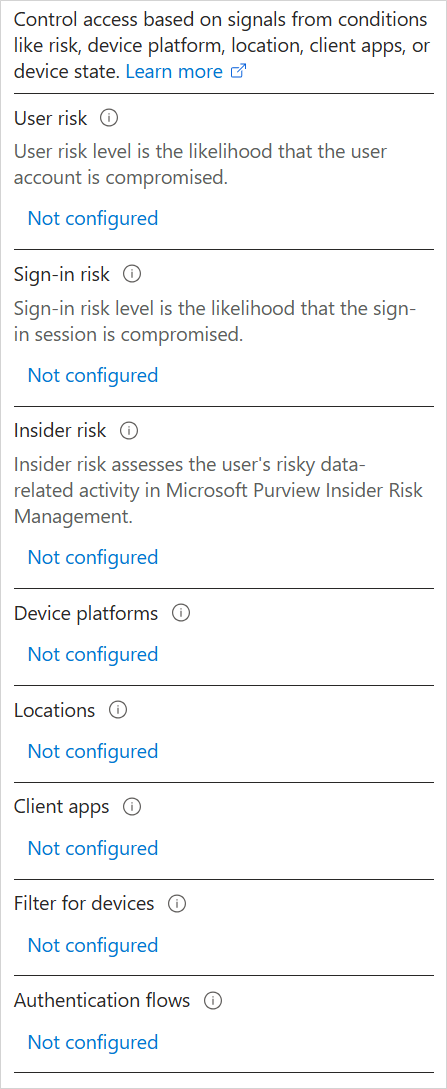Open Not configured under Filter for devices

click(93, 945)
